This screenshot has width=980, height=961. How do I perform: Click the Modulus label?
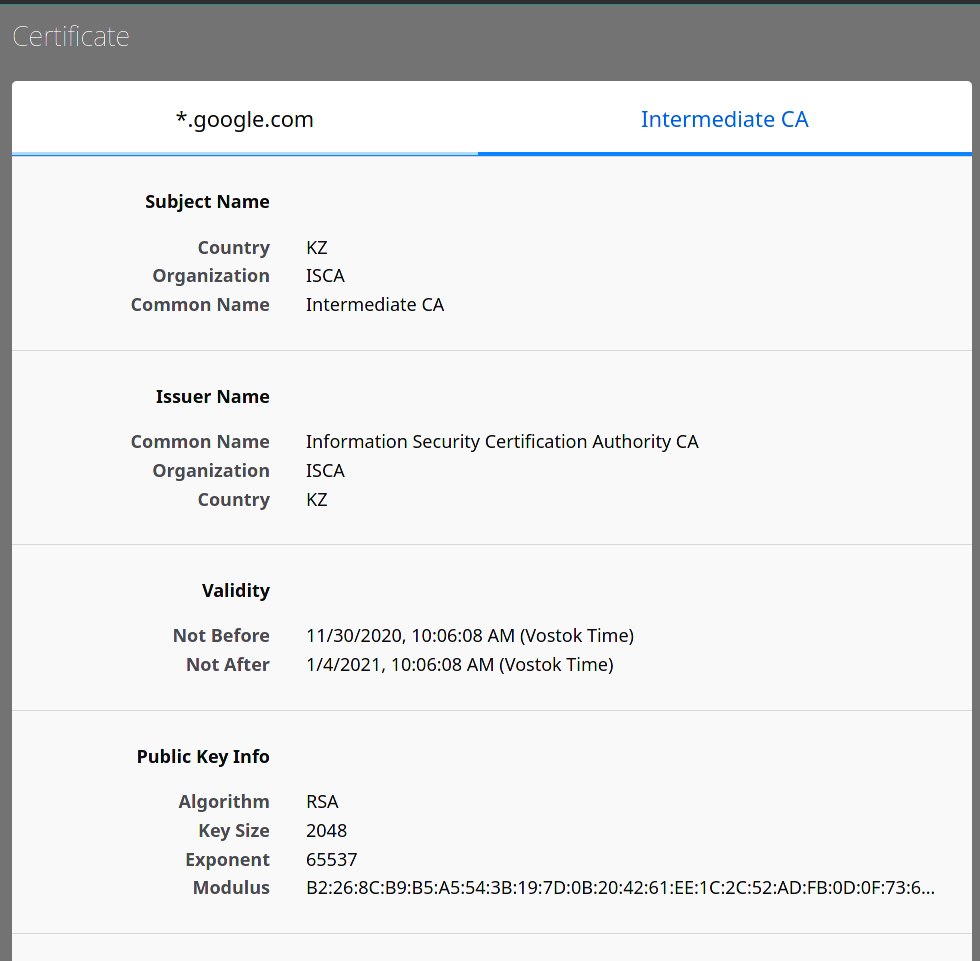click(x=231, y=887)
